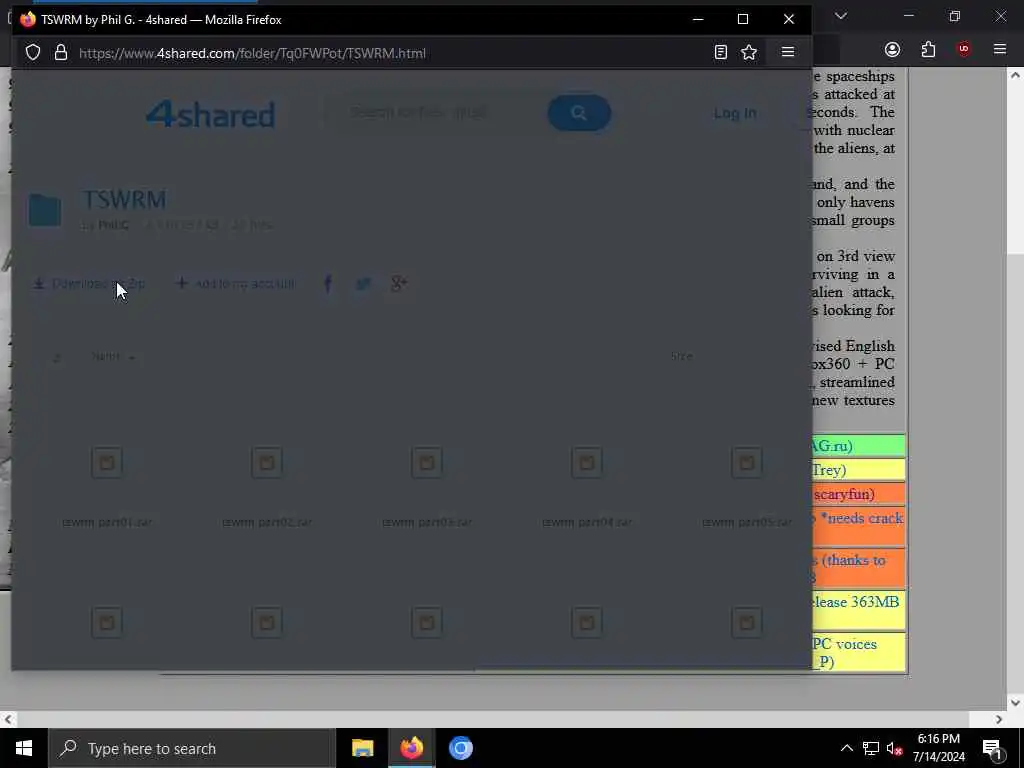Click the orange scaryfun link cell
Image resolution: width=1024 pixels, height=768 pixels.
pyautogui.click(x=859, y=494)
